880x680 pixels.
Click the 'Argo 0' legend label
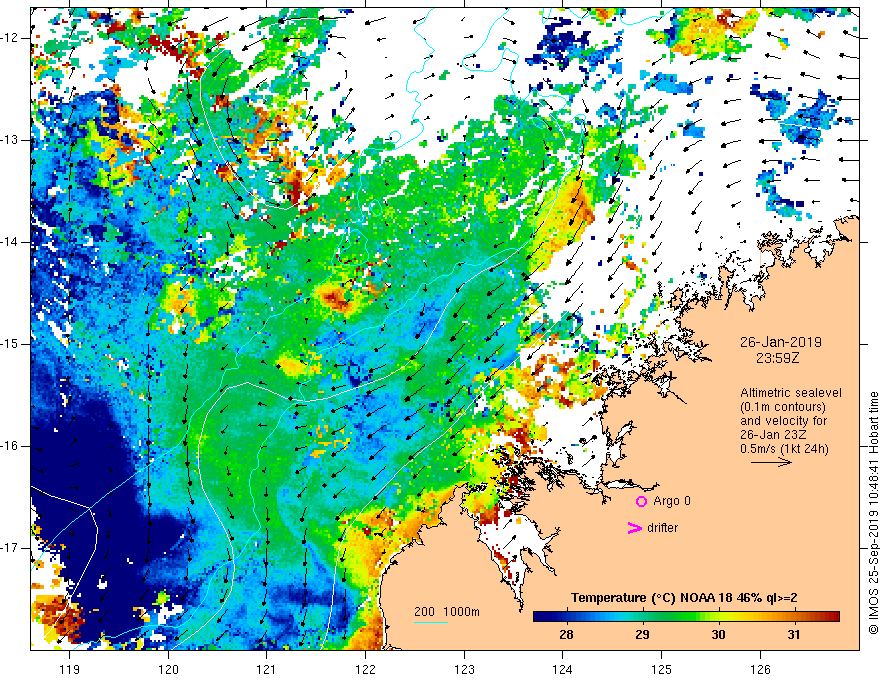(672, 501)
